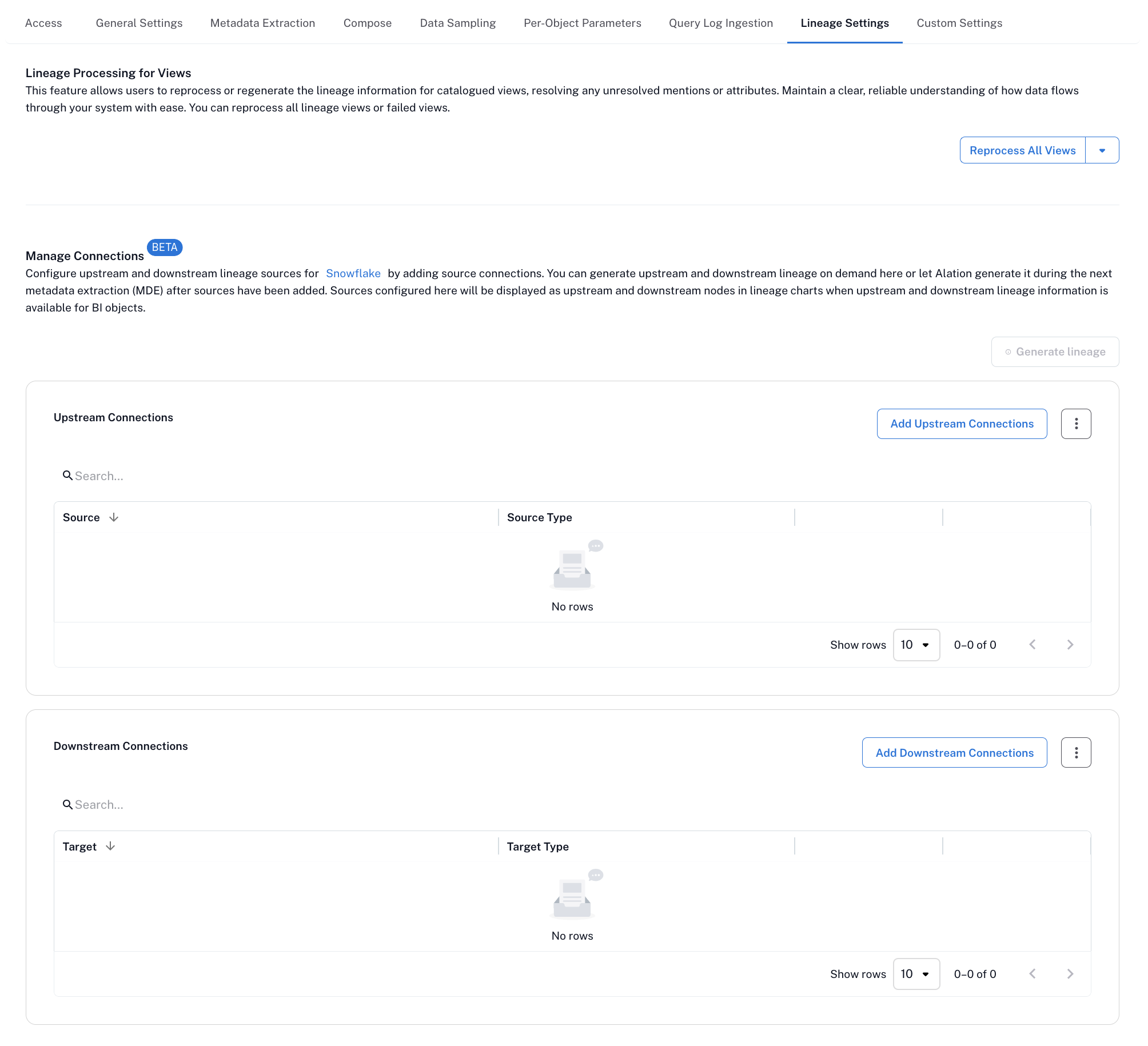Follow the Snowflake link
1148x1046 pixels.
pos(353,273)
